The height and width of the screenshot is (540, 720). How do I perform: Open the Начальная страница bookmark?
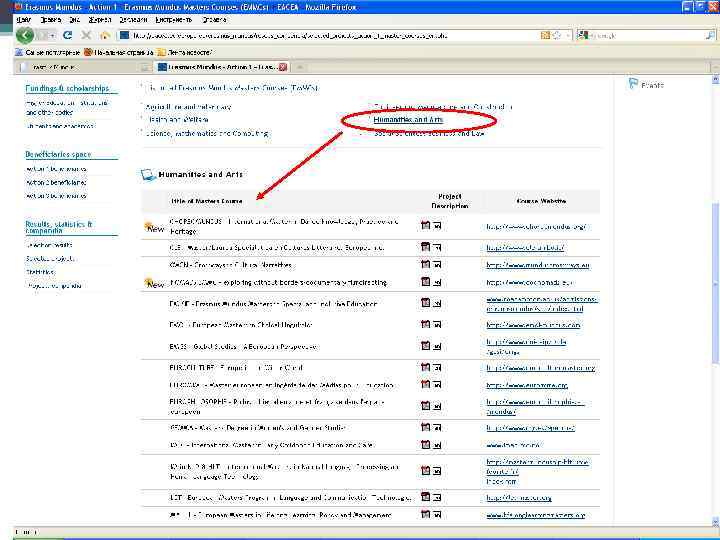118,52
